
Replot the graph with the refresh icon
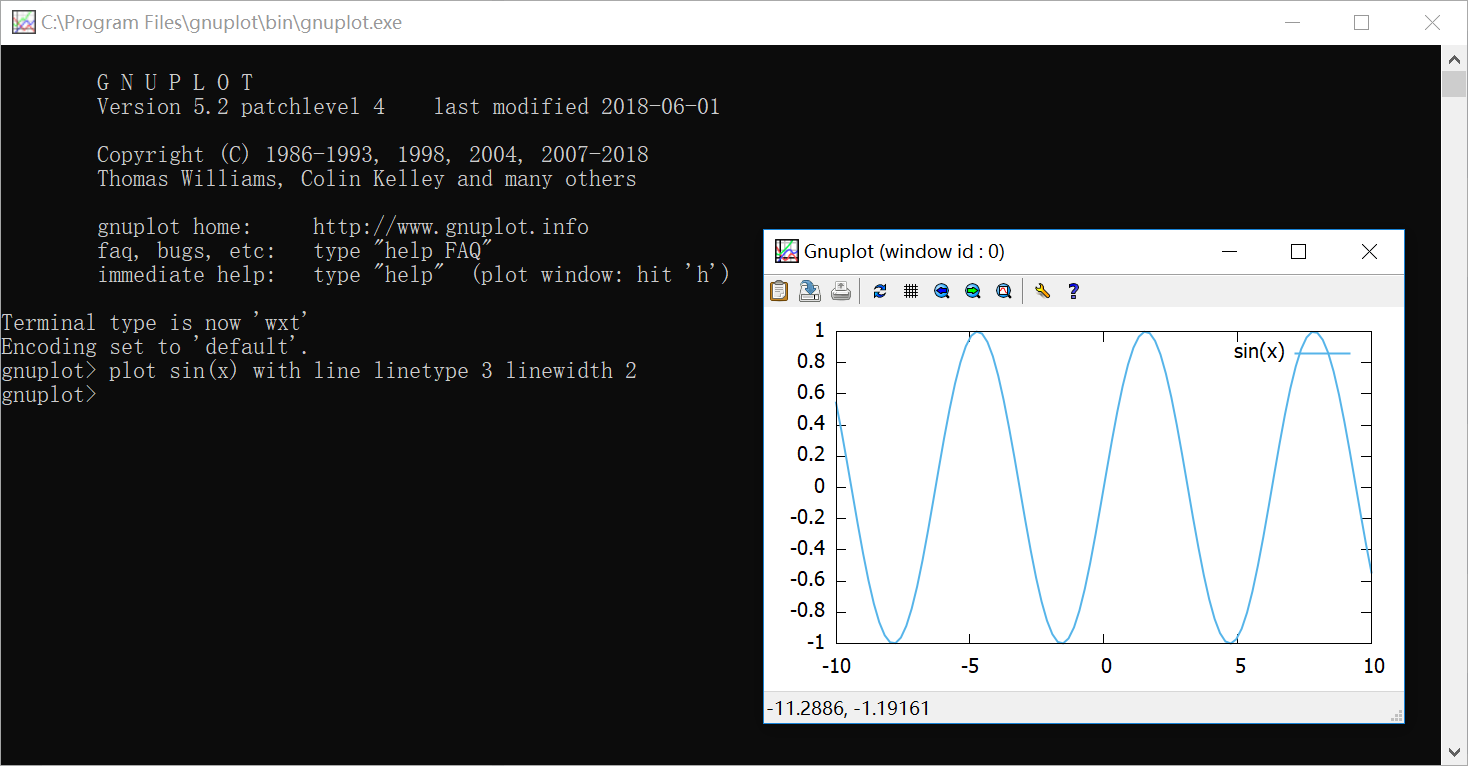(880, 291)
